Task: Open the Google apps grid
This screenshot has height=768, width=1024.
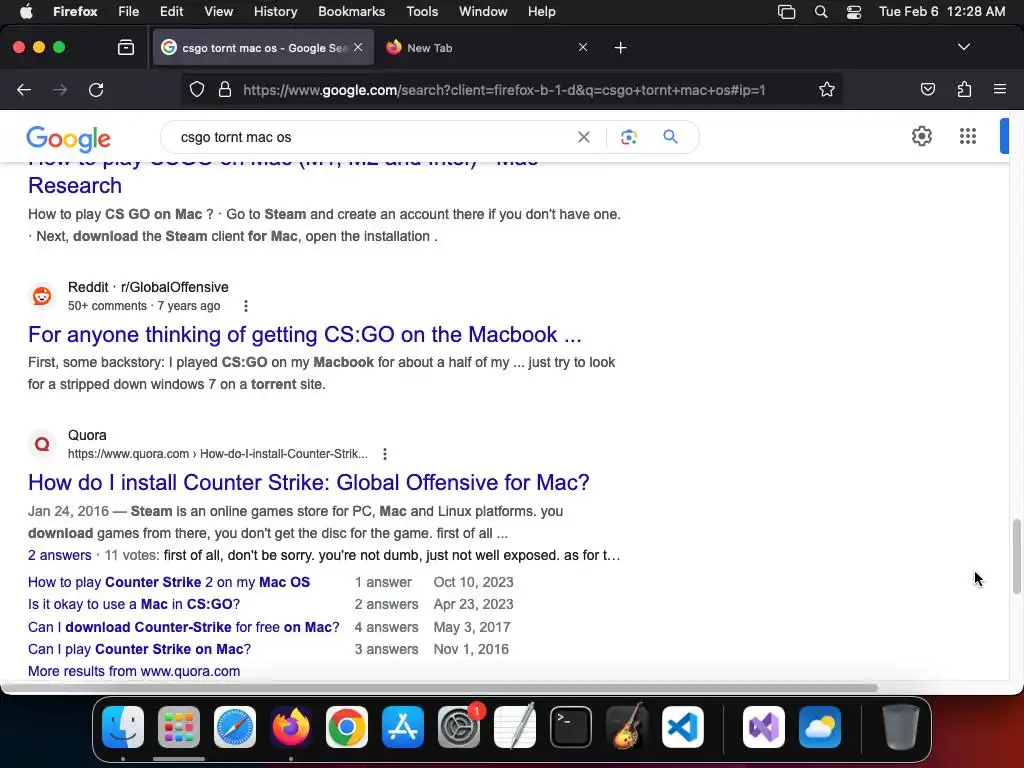Action: point(968,136)
